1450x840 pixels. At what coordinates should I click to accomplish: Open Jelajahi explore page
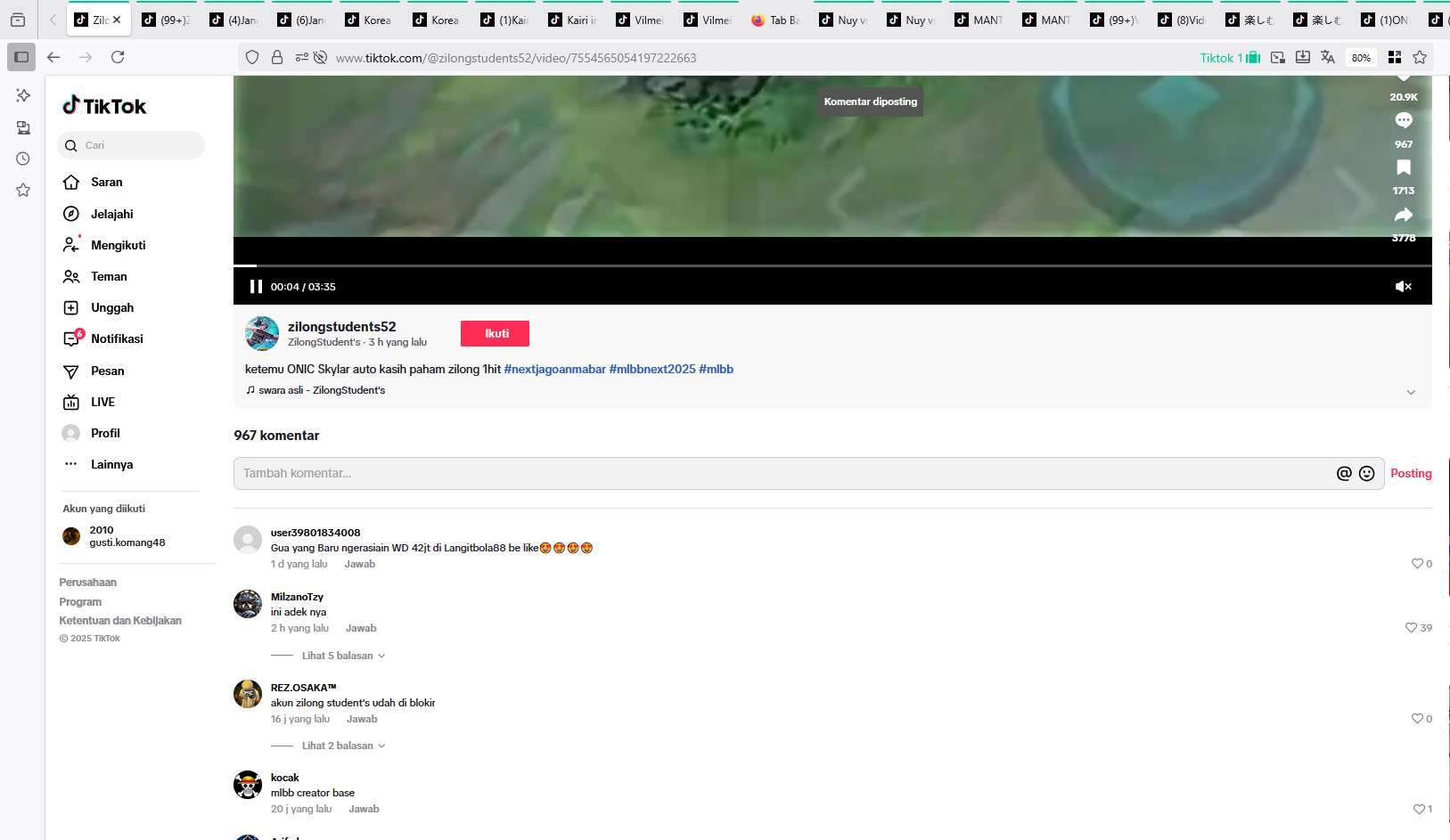tap(98, 214)
